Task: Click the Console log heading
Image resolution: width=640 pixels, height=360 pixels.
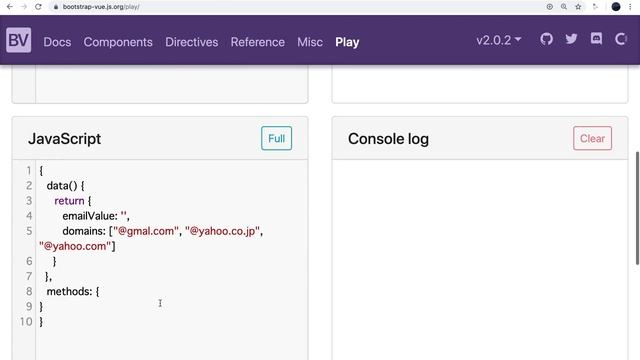Action: click(388, 139)
